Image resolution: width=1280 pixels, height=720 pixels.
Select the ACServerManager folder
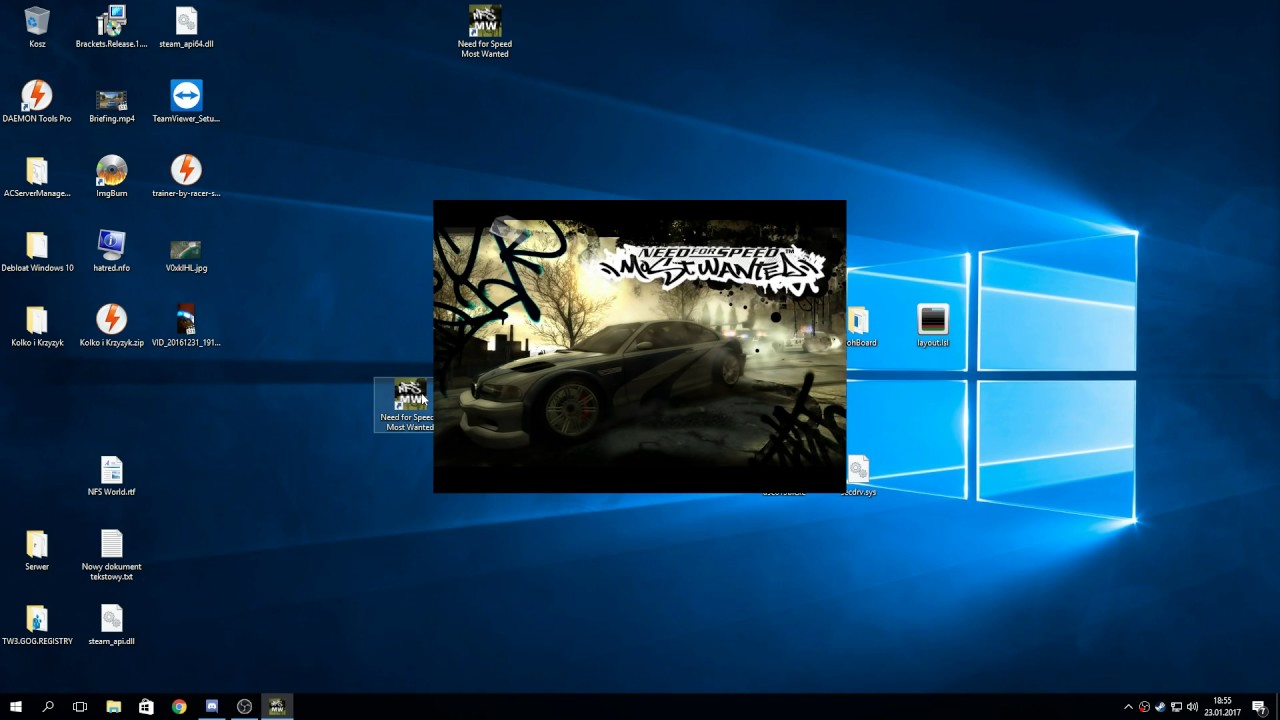pyautogui.click(x=37, y=176)
